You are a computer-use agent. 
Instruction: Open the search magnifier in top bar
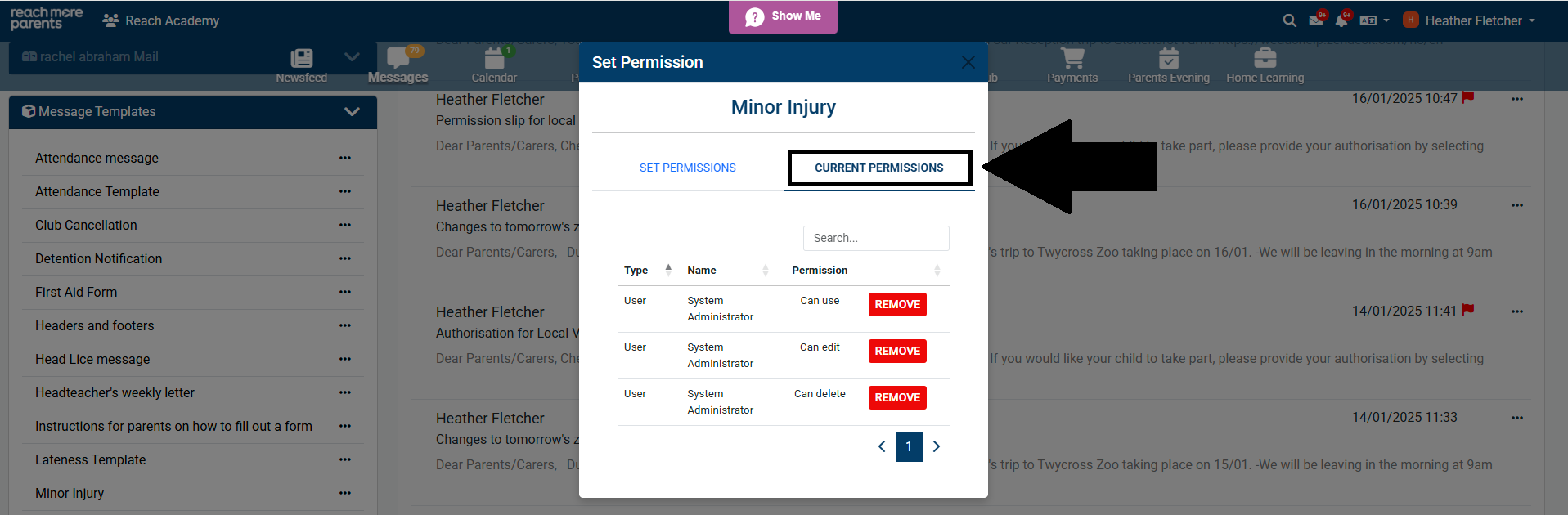point(1289,20)
